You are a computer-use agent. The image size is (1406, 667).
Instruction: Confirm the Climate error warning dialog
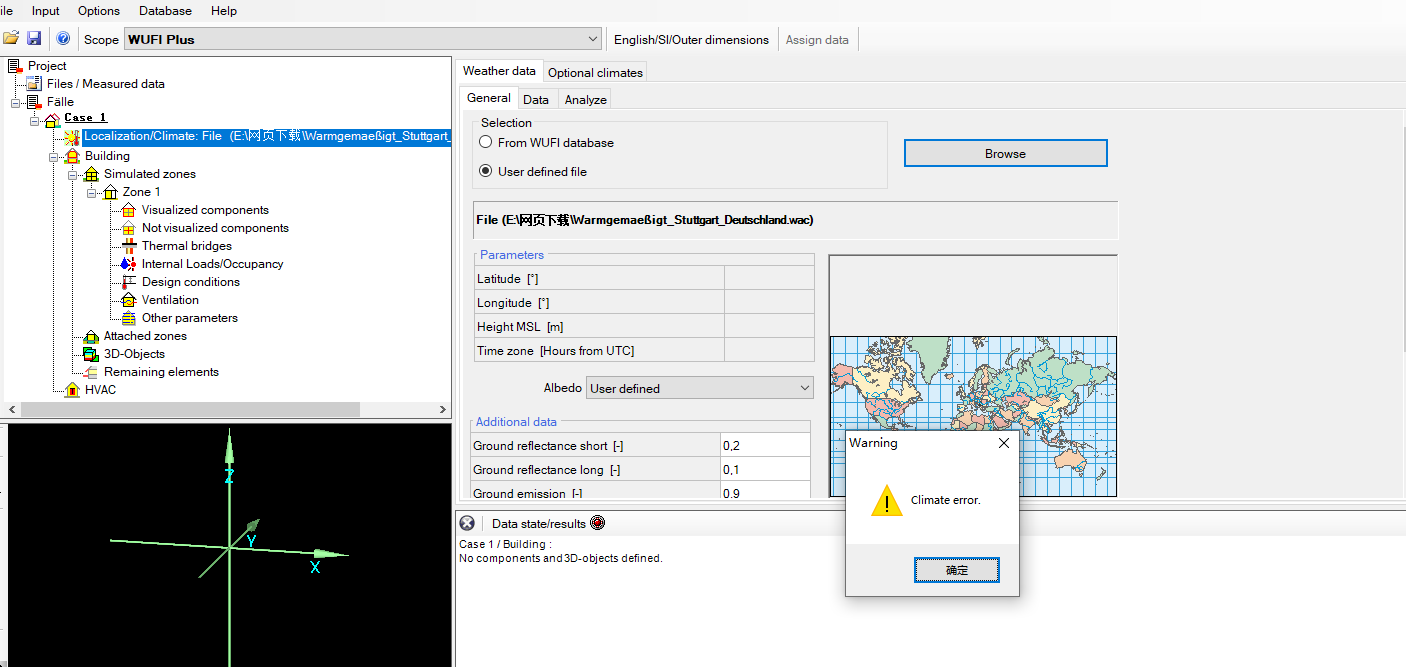[956, 570]
